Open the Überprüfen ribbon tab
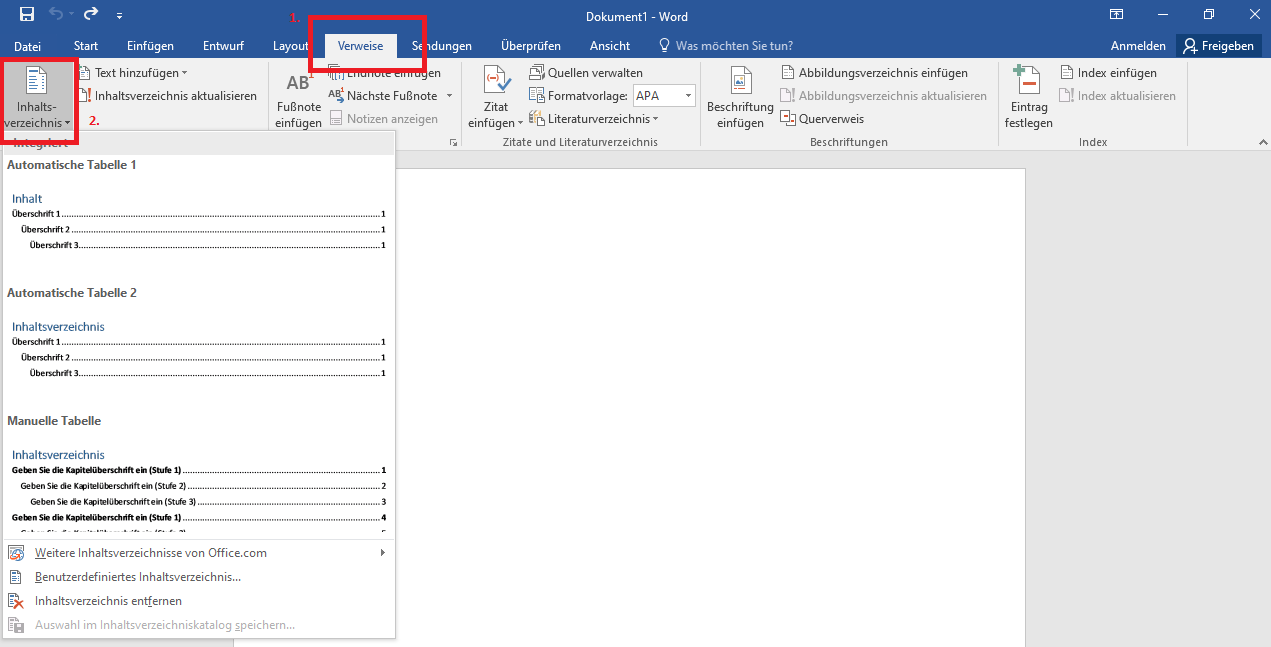1271x647 pixels. coord(530,46)
